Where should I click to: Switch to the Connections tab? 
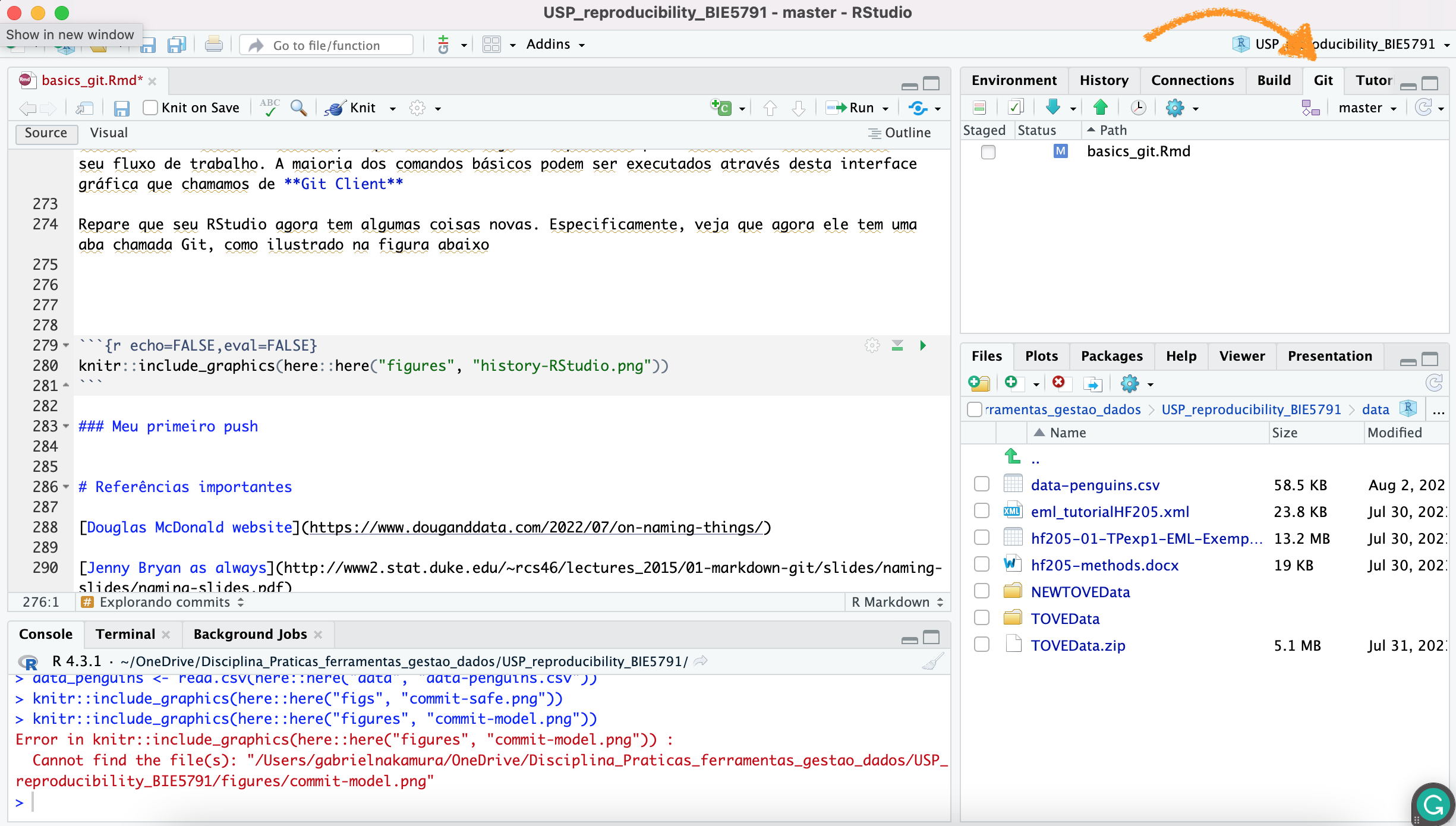[x=1192, y=80]
